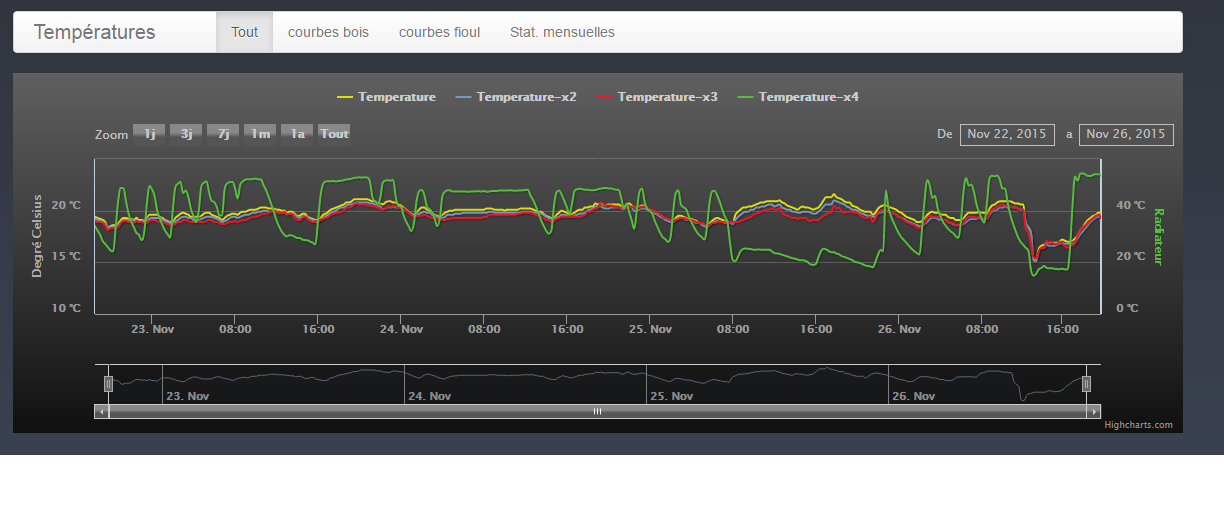
Task: Open the 'courbes bois' tab
Action: [x=328, y=32]
